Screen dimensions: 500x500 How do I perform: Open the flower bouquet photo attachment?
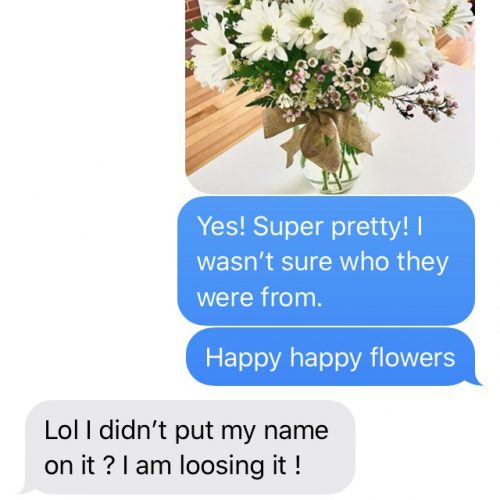coord(330,97)
